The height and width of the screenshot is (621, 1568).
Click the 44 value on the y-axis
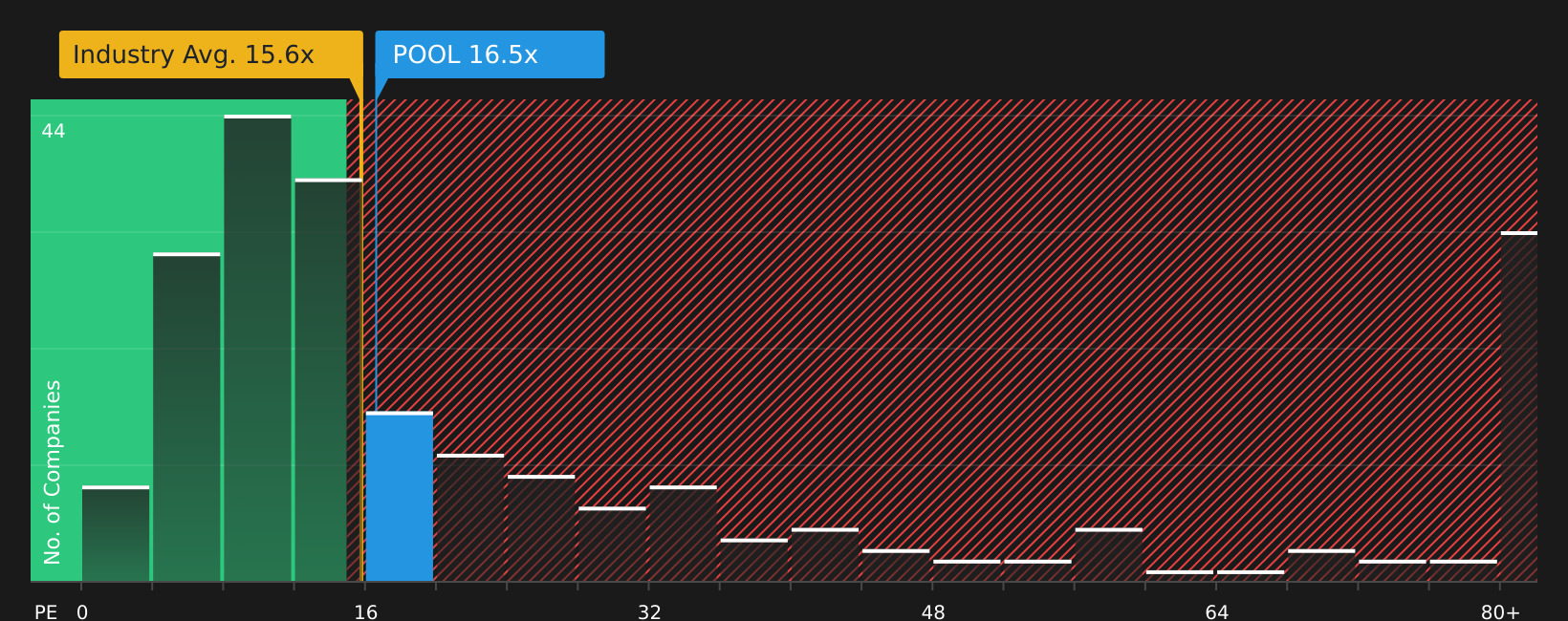(x=54, y=132)
